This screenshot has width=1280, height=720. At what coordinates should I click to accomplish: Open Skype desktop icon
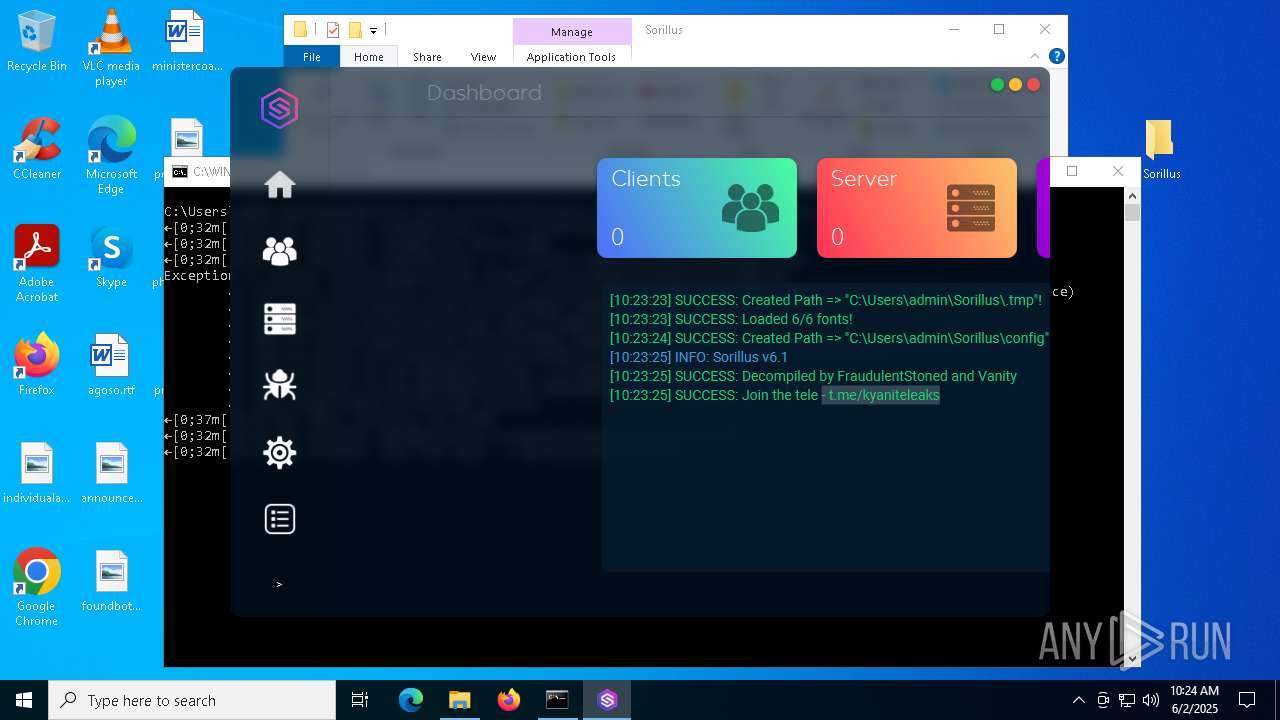(111, 257)
